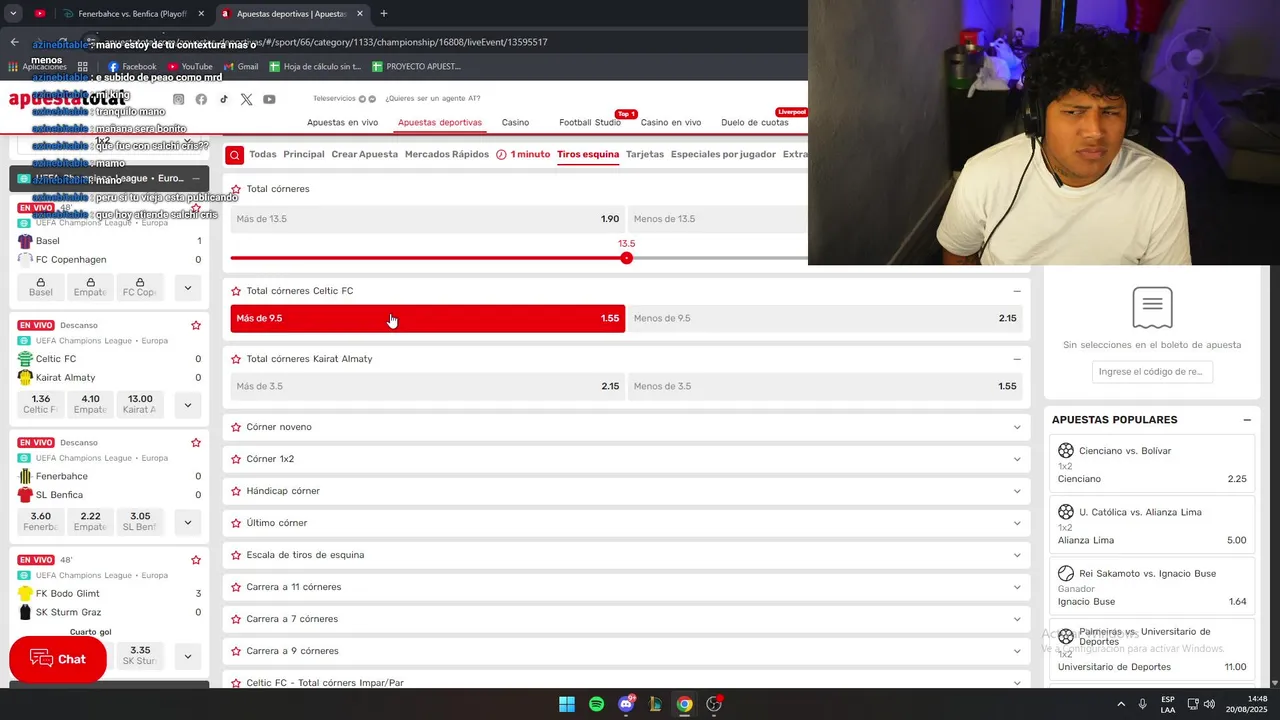Open the YouTube social icon in header
The image size is (1280, 720).
(x=269, y=99)
